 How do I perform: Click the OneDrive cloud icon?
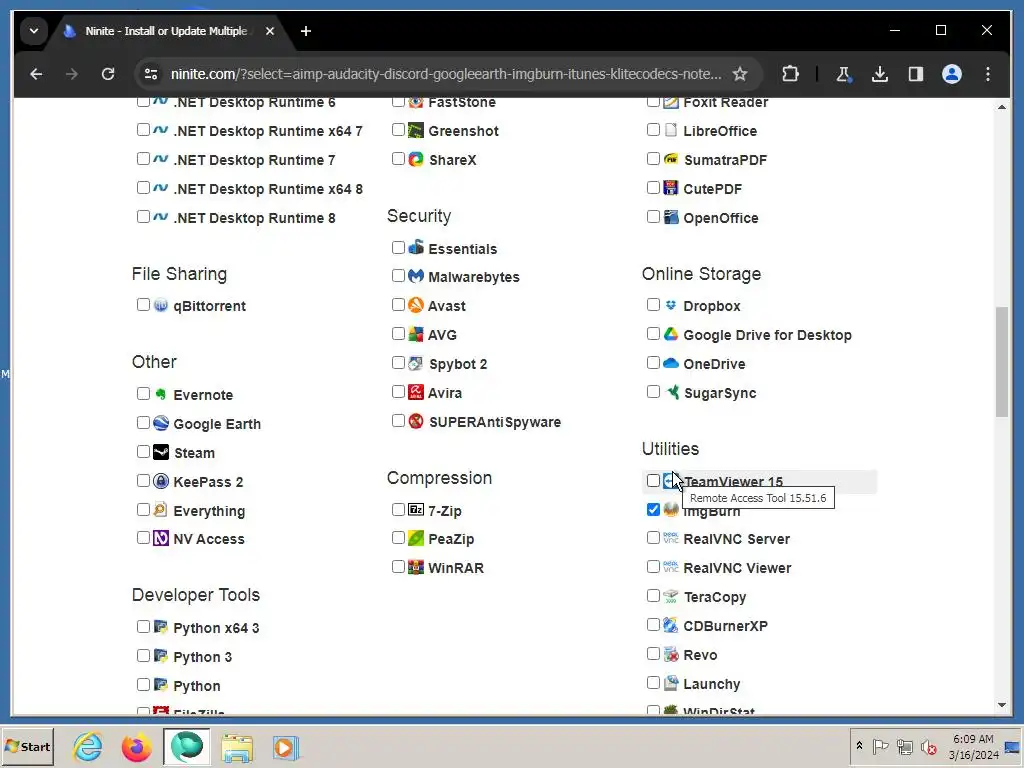(x=671, y=363)
